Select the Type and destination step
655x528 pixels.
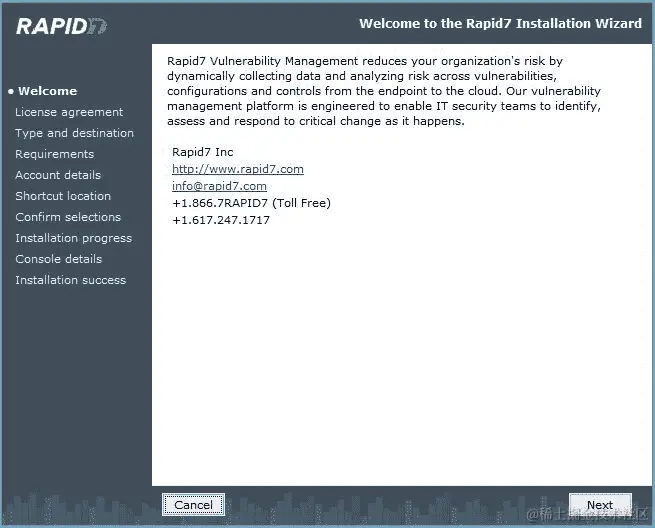pos(74,133)
